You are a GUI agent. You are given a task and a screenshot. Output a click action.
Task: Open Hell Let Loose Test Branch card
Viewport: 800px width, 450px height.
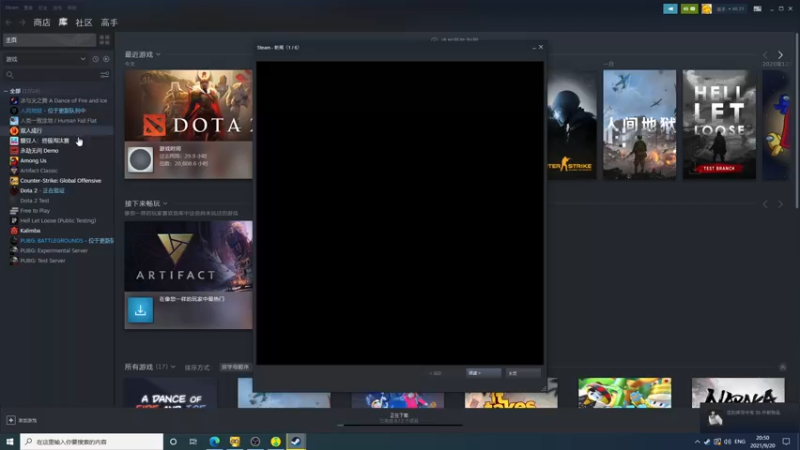719,124
